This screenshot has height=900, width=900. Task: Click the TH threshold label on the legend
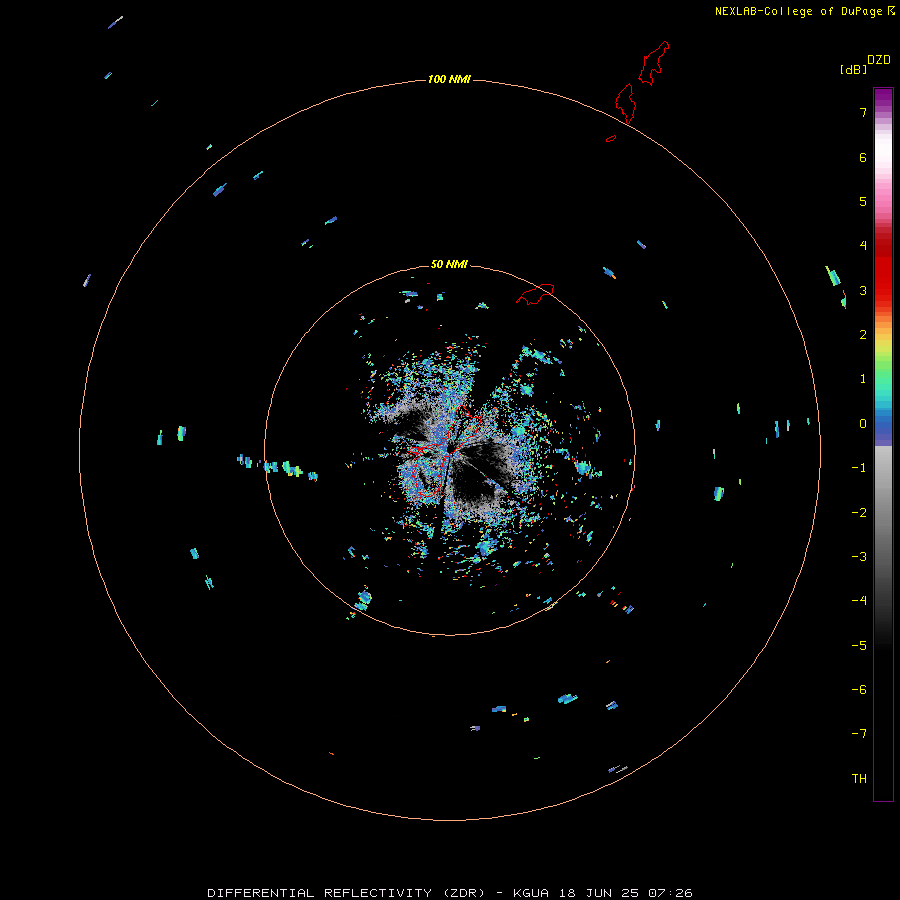tap(859, 779)
